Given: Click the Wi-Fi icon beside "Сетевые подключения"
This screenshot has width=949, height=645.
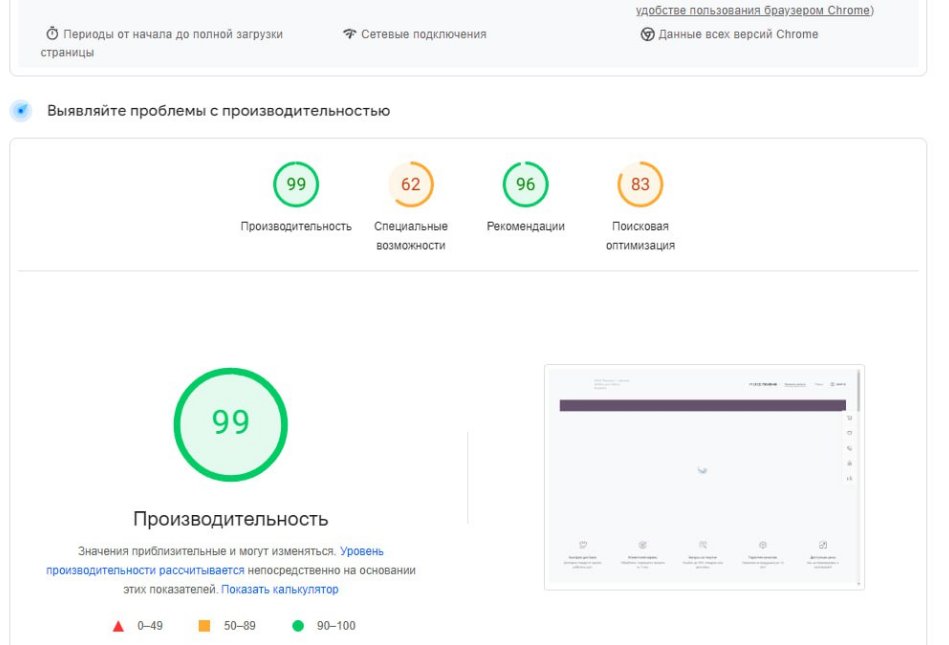Looking at the screenshot, I should click(x=349, y=35).
